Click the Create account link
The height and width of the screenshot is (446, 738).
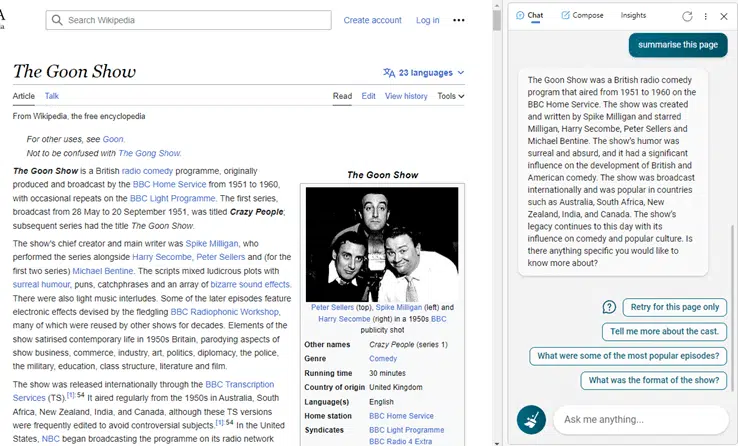[x=372, y=20]
